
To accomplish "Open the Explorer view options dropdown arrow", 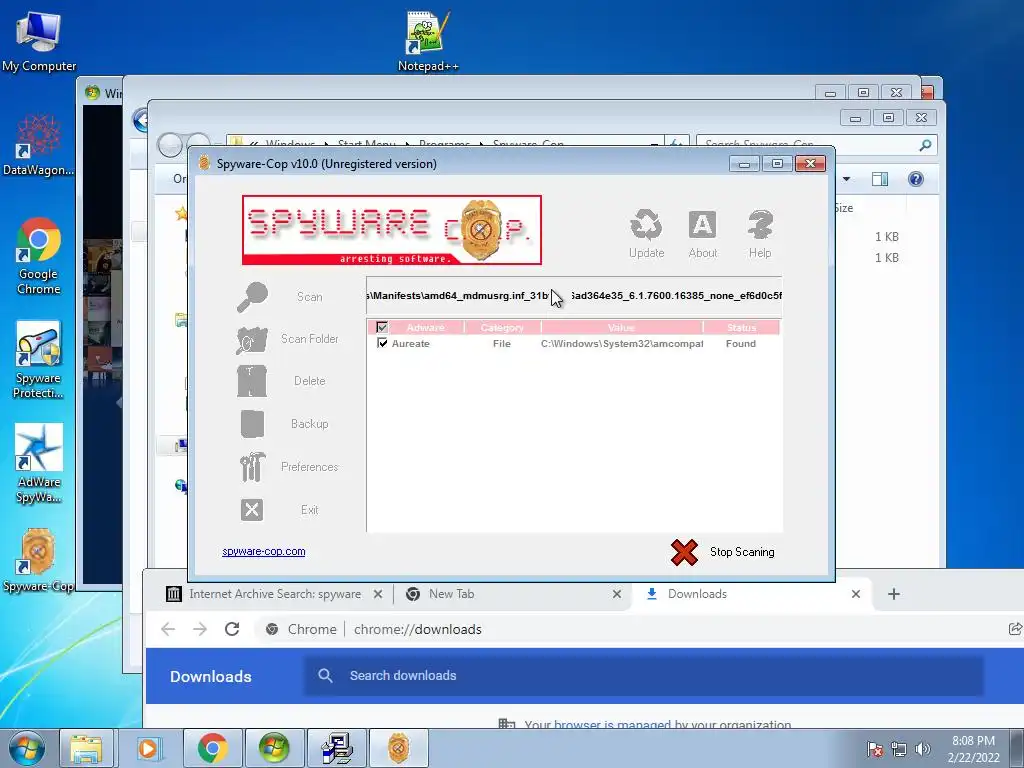I will pyautogui.click(x=846, y=179).
